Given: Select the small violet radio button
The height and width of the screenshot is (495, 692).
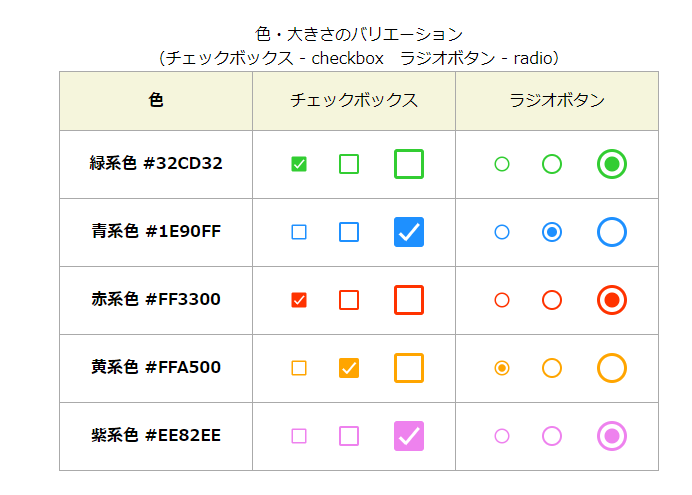Looking at the screenshot, I should (x=502, y=436).
